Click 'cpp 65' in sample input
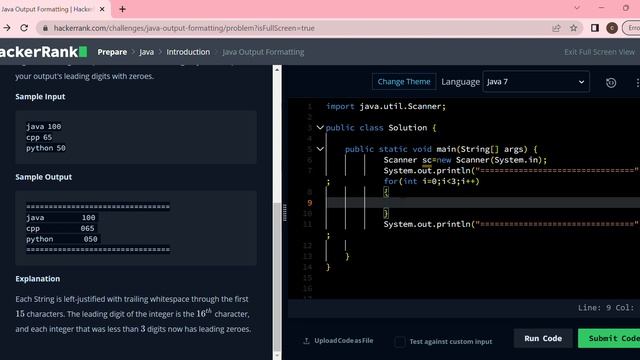The image size is (640, 360). click(39, 138)
